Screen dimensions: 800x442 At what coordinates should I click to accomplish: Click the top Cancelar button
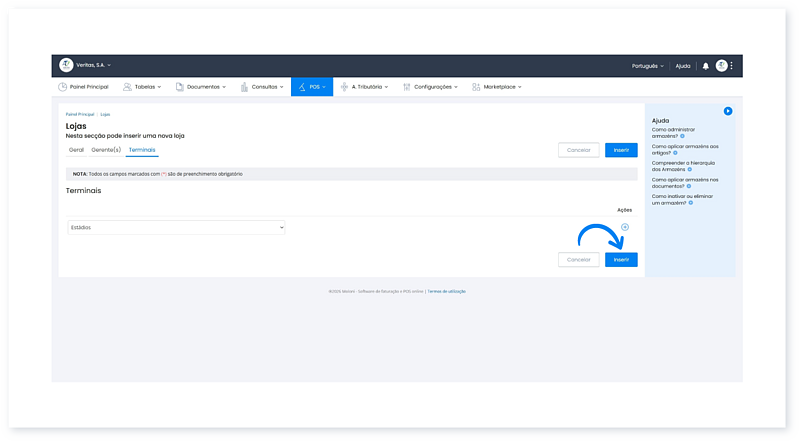578,150
